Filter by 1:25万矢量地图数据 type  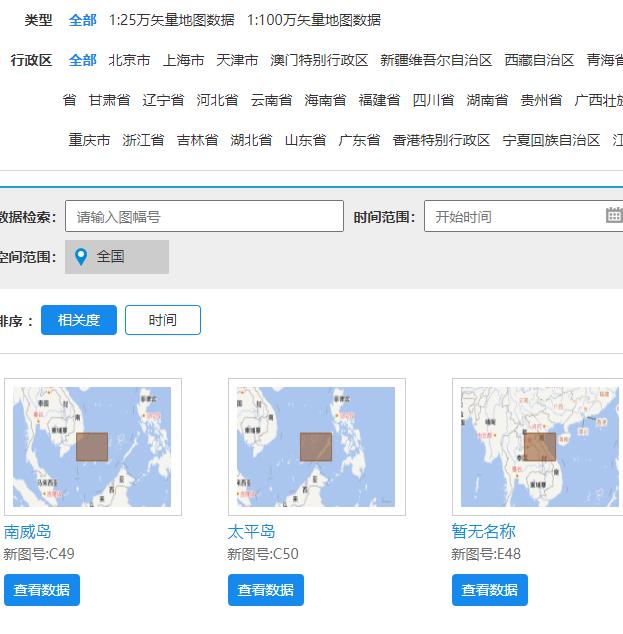(x=171, y=20)
